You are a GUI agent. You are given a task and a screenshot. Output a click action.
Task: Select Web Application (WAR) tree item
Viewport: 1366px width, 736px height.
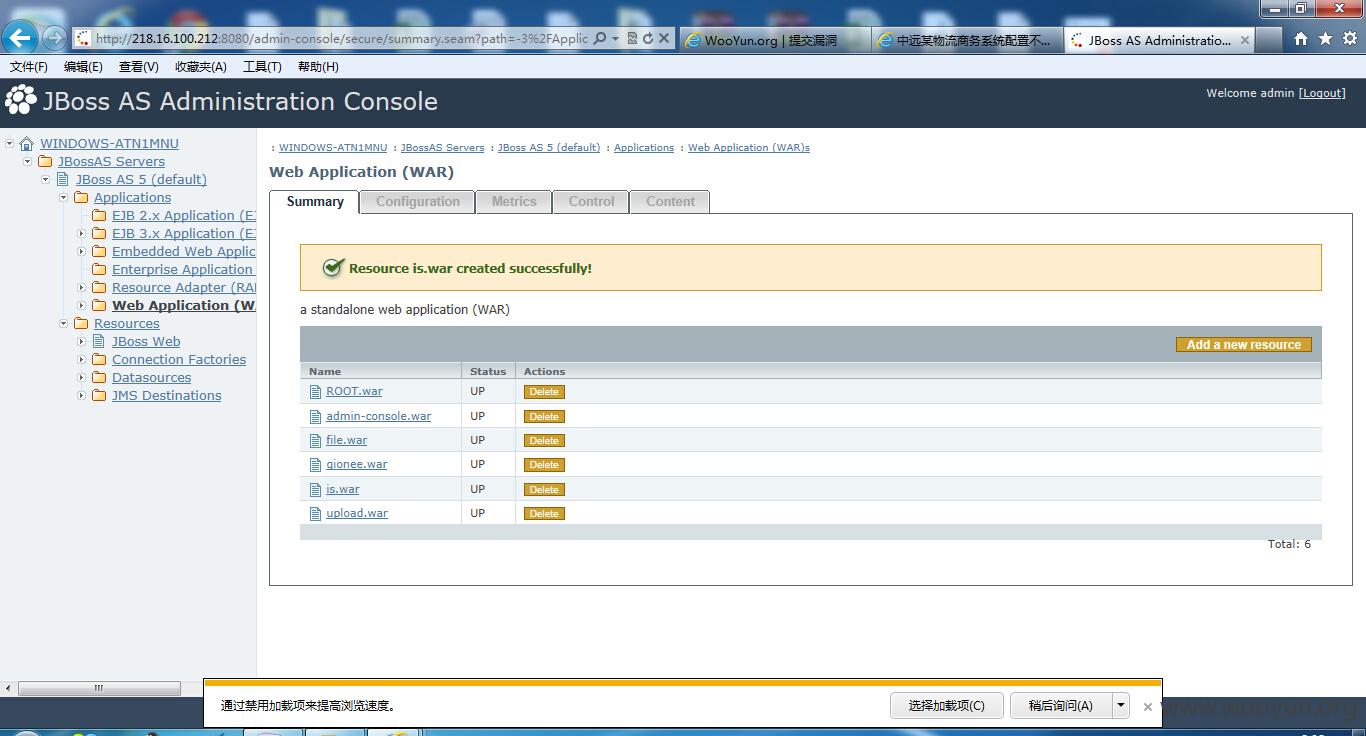[x=184, y=306]
